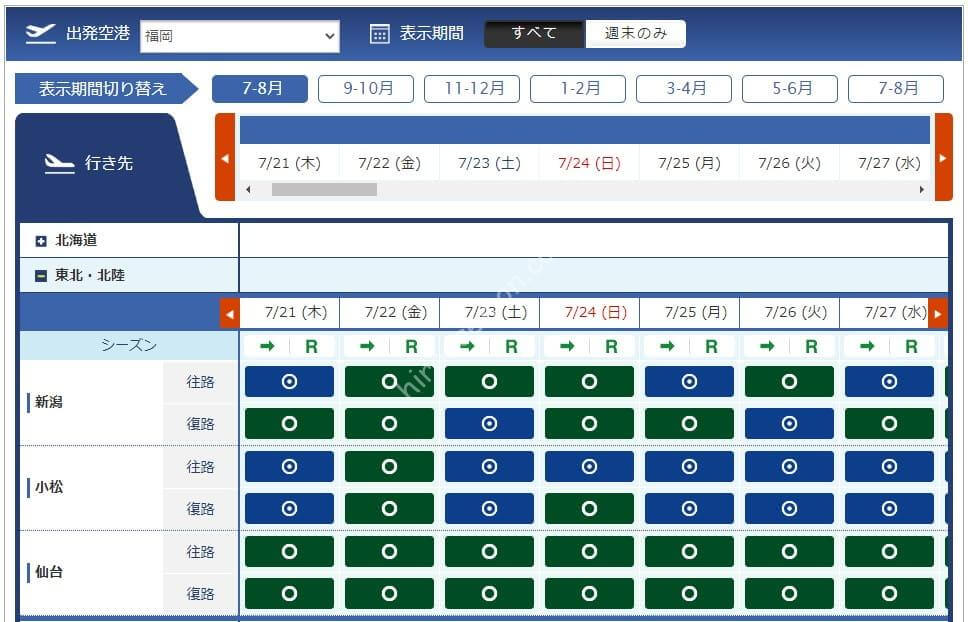This screenshot has height=622, width=968.
Task: Select 新潟 往路 availability for 7/22
Action: (x=389, y=381)
